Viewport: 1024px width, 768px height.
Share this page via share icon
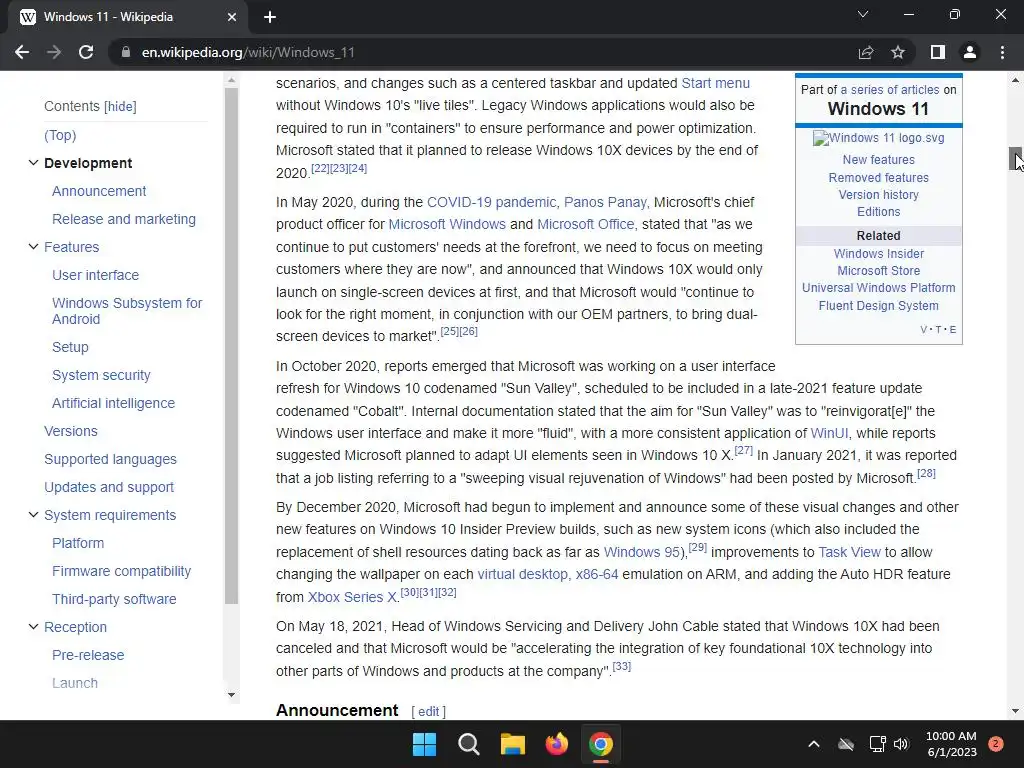tap(866, 52)
